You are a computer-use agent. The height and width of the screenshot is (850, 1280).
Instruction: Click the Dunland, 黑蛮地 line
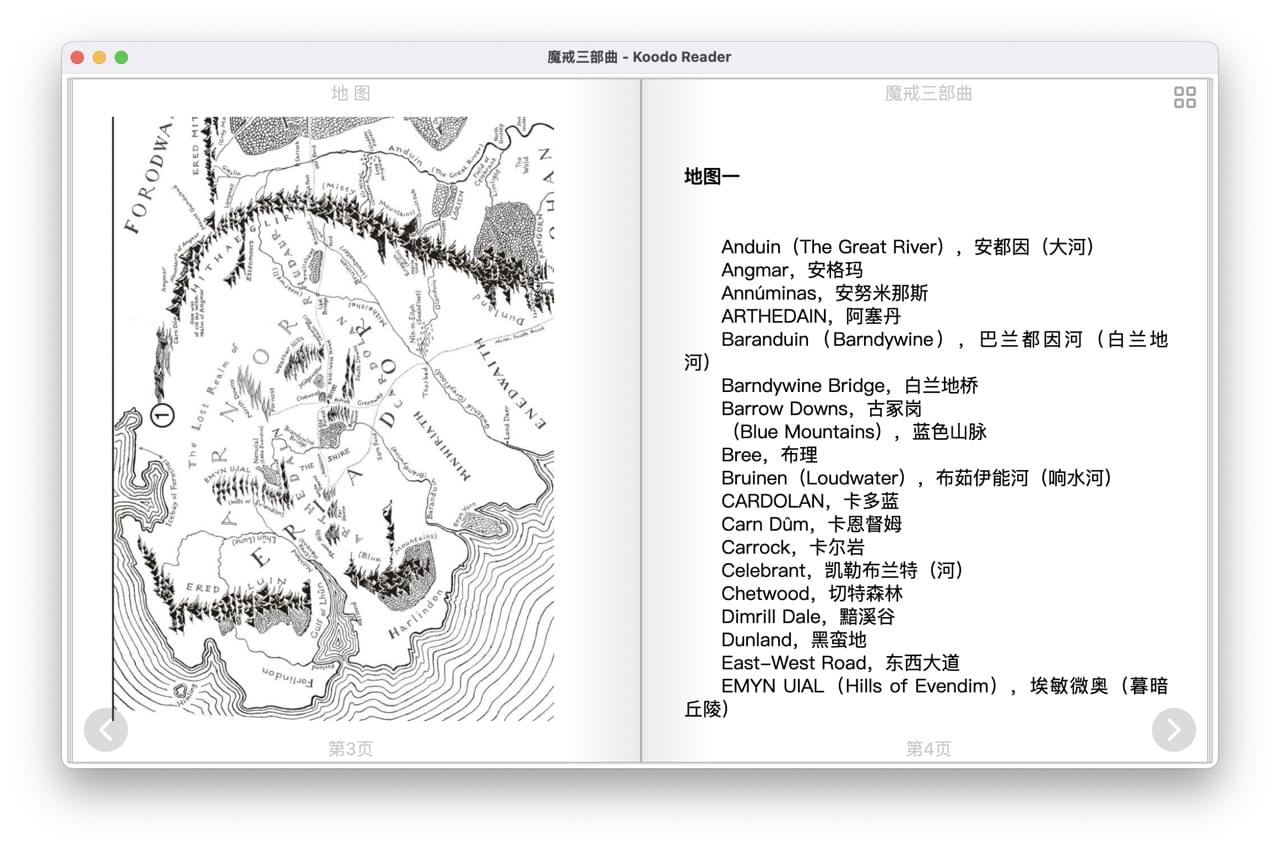[794, 639]
